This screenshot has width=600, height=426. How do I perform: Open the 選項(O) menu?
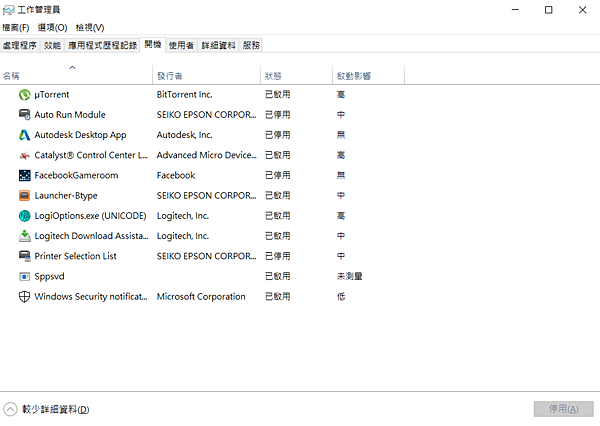[52, 28]
